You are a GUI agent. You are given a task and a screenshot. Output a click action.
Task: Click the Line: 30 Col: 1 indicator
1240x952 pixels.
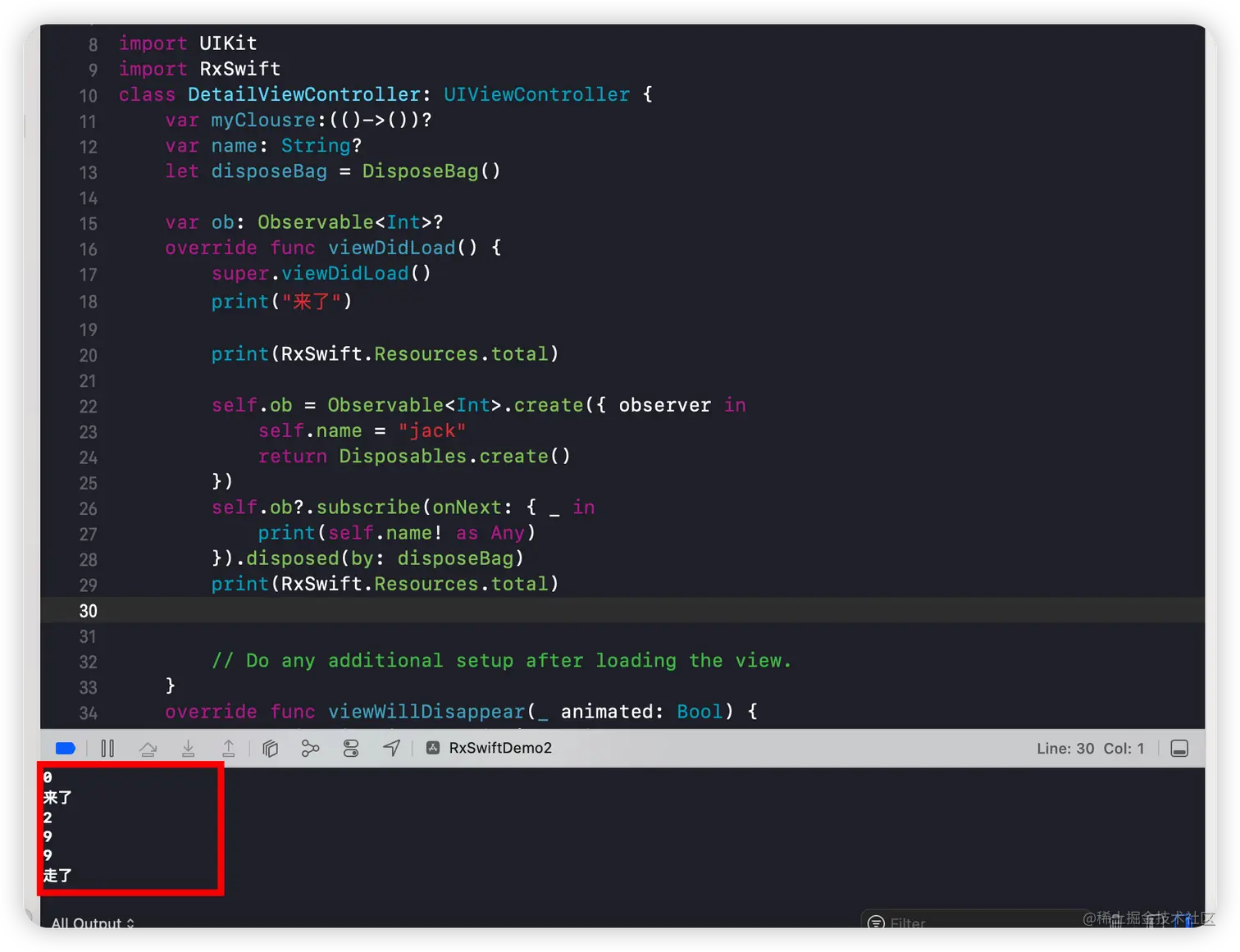point(1090,749)
